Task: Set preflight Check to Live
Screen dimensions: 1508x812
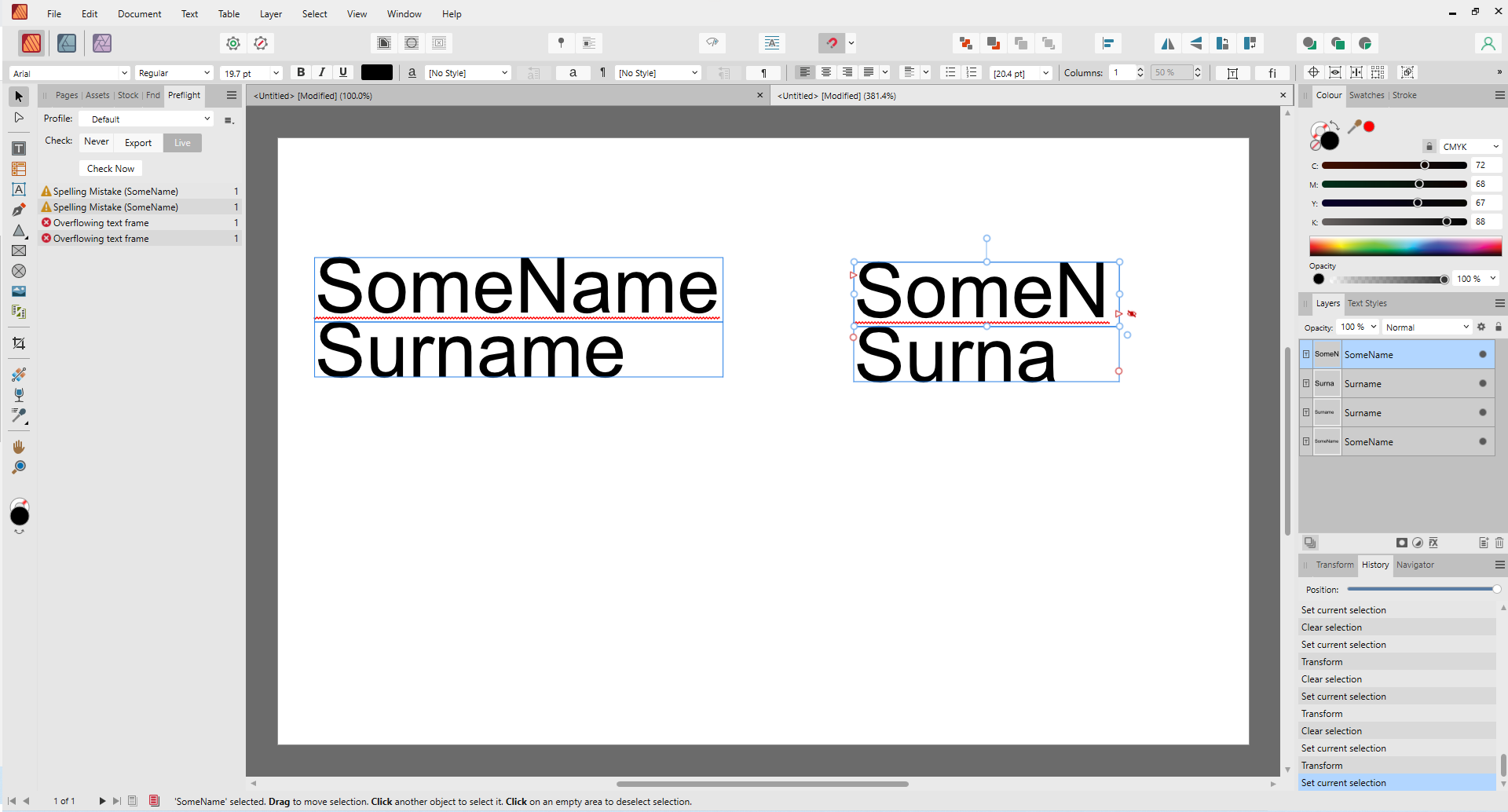Action: click(182, 142)
